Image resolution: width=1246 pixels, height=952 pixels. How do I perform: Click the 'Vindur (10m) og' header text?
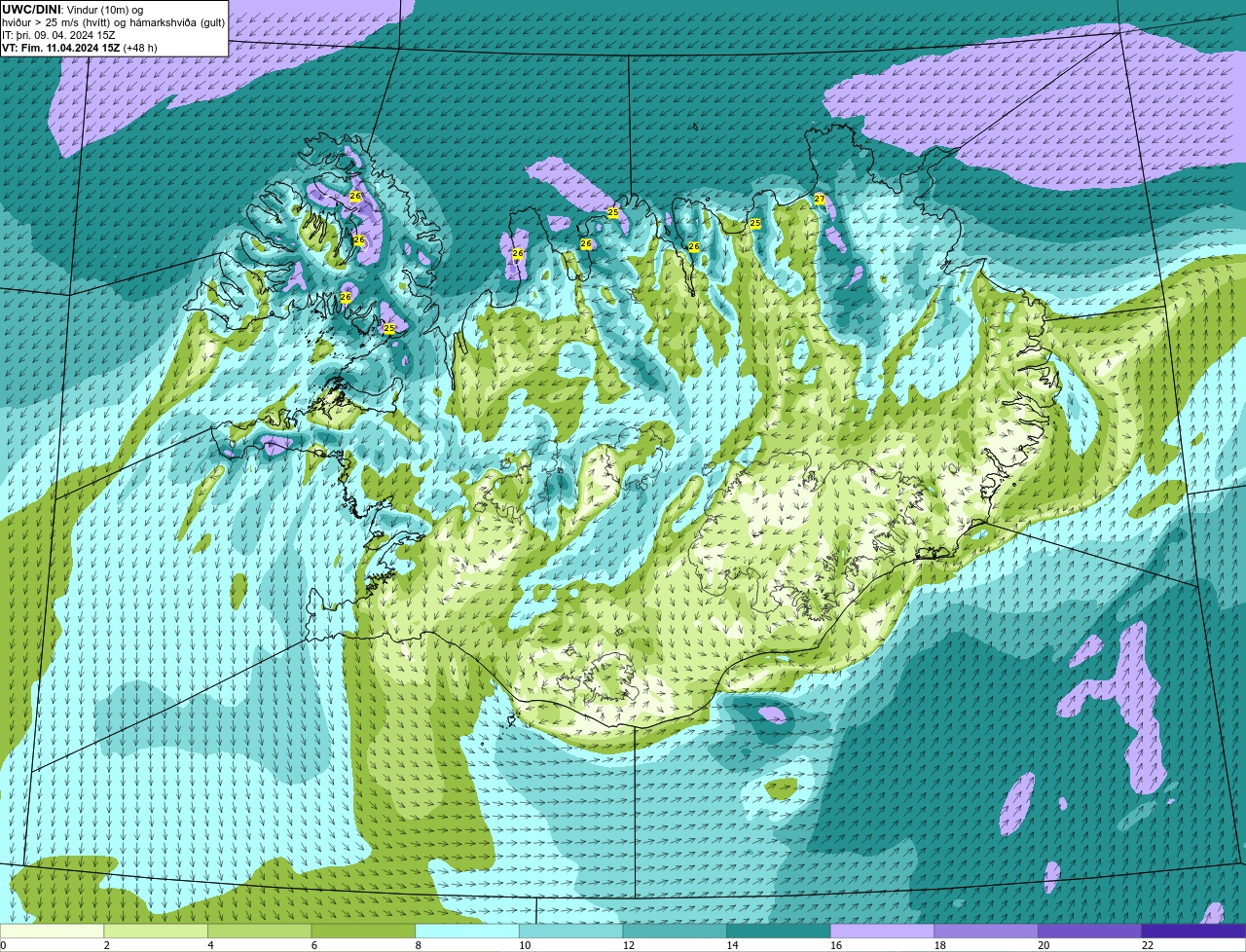[x=103, y=10]
